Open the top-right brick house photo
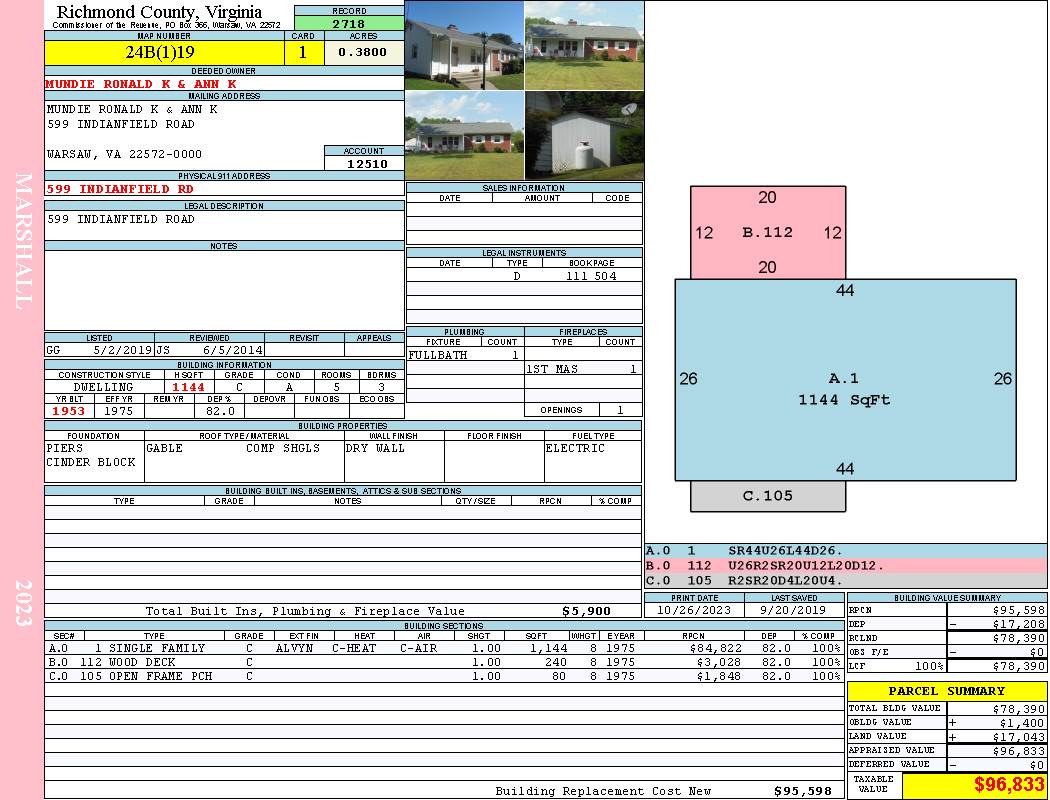The height and width of the screenshot is (800, 1050). click(584, 46)
